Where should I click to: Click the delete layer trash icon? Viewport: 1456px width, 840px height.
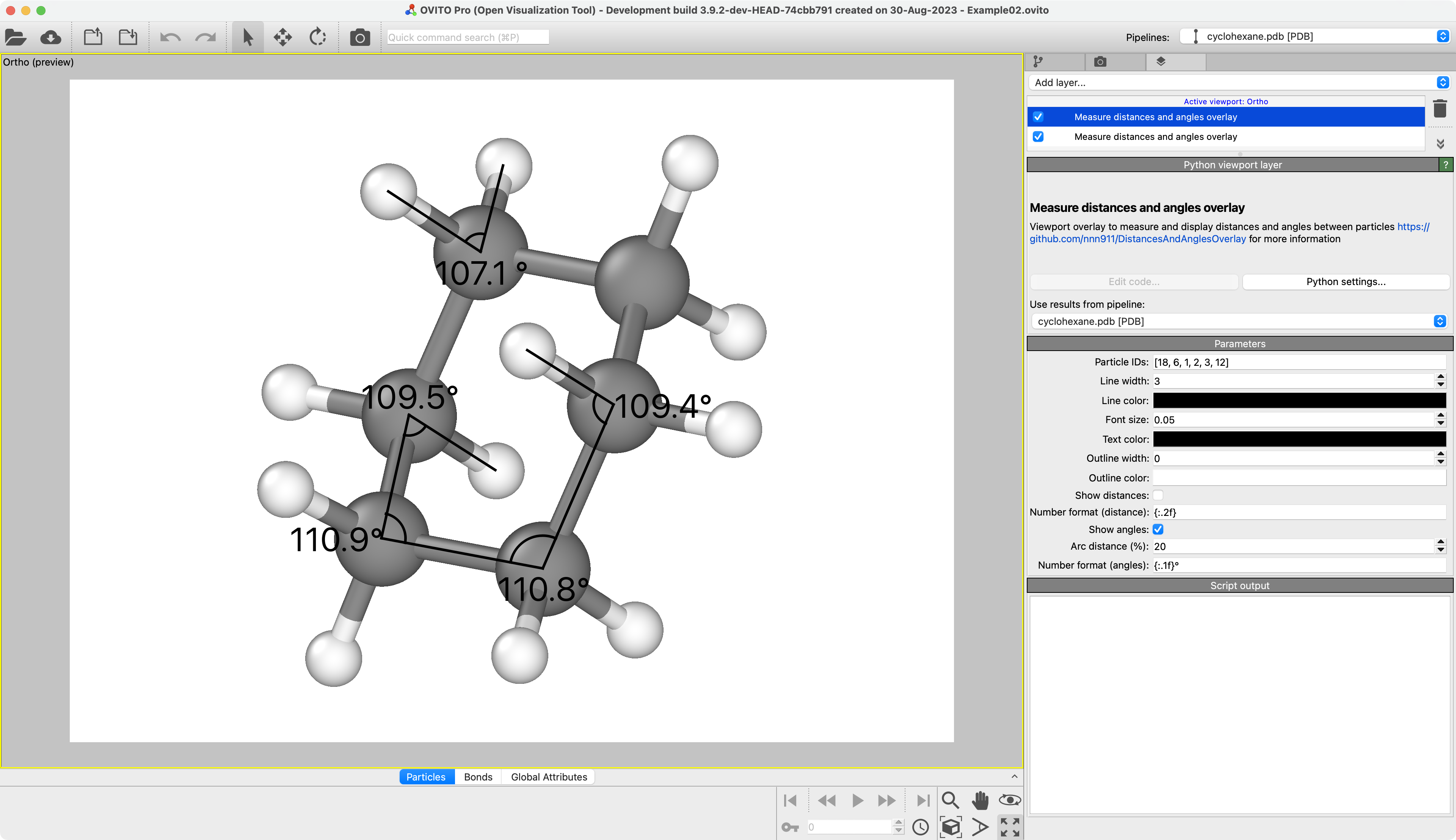click(1440, 108)
